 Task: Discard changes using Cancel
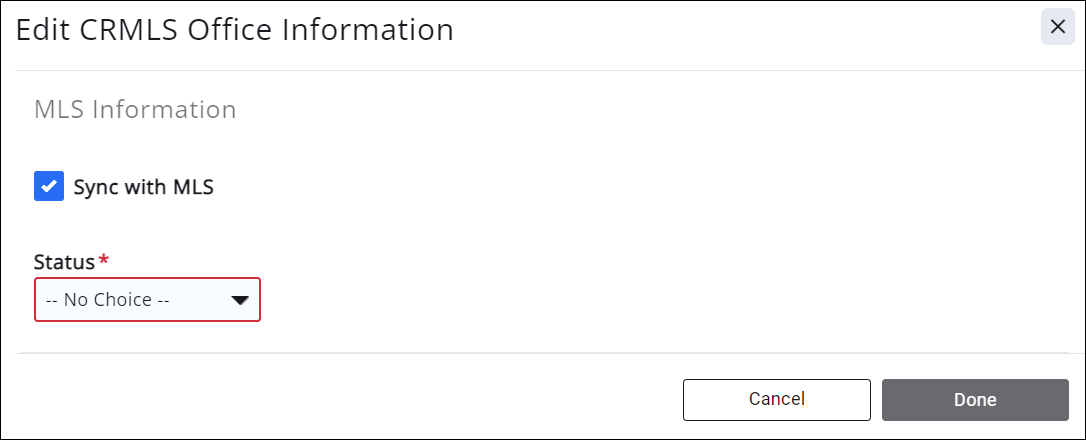pyautogui.click(x=776, y=399)
